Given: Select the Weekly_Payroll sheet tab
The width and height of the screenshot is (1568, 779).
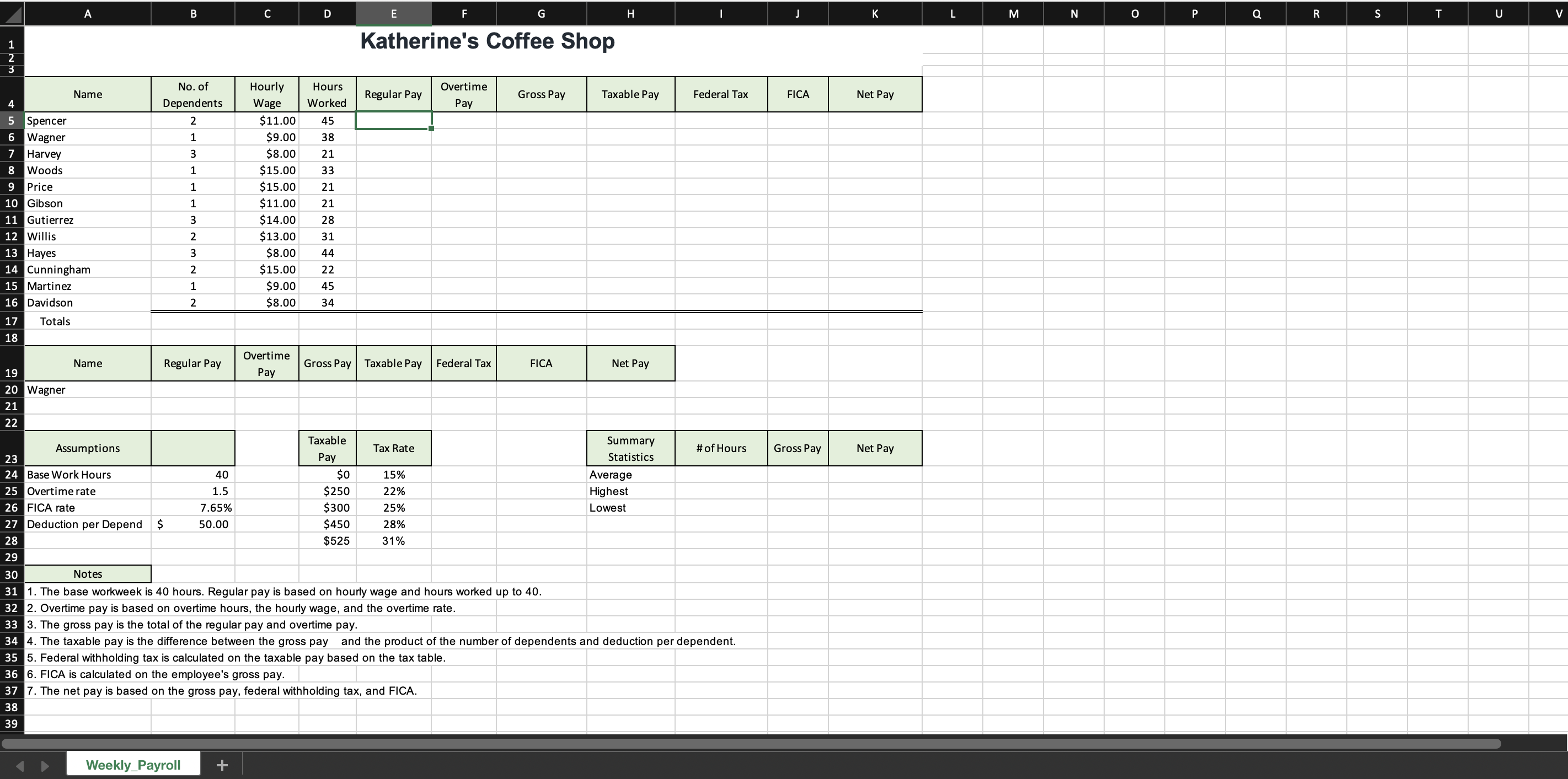Looking at the screenshot, I should tap(133, 765).
